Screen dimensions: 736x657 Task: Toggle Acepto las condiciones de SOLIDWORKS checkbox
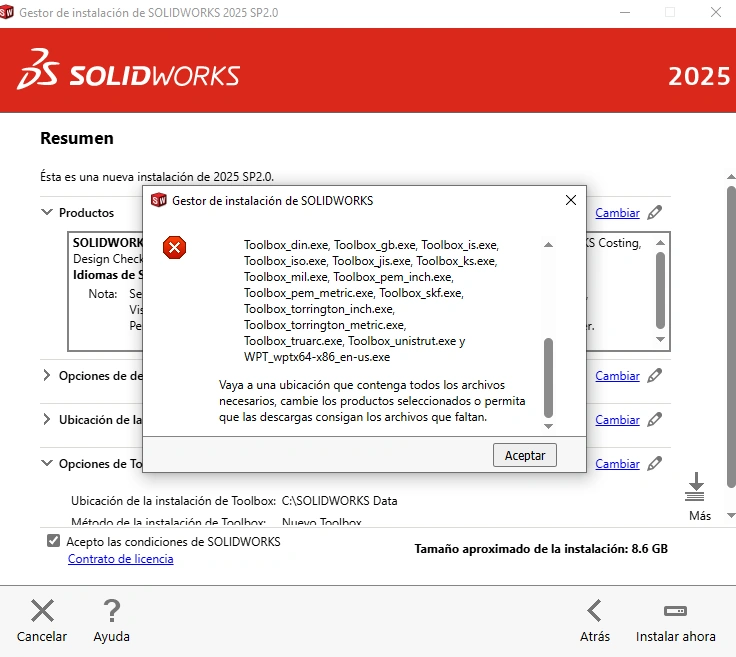54,541
